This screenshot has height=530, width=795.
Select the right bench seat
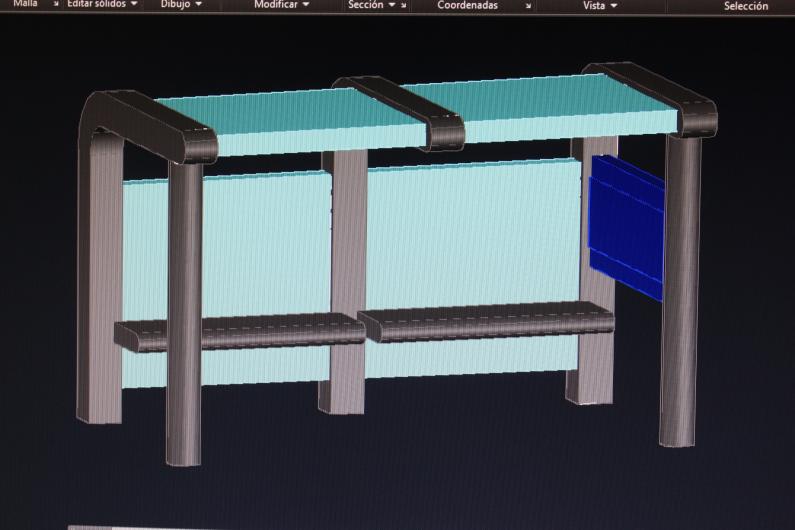click(x=490, y=322)
